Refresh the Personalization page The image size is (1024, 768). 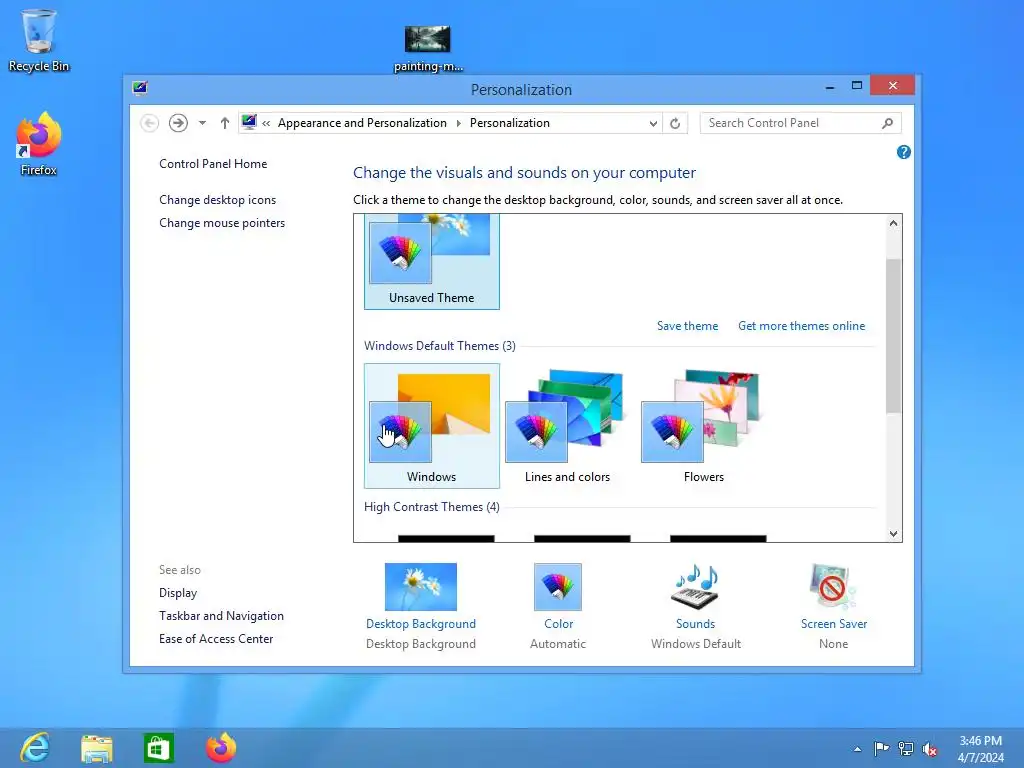675,123
